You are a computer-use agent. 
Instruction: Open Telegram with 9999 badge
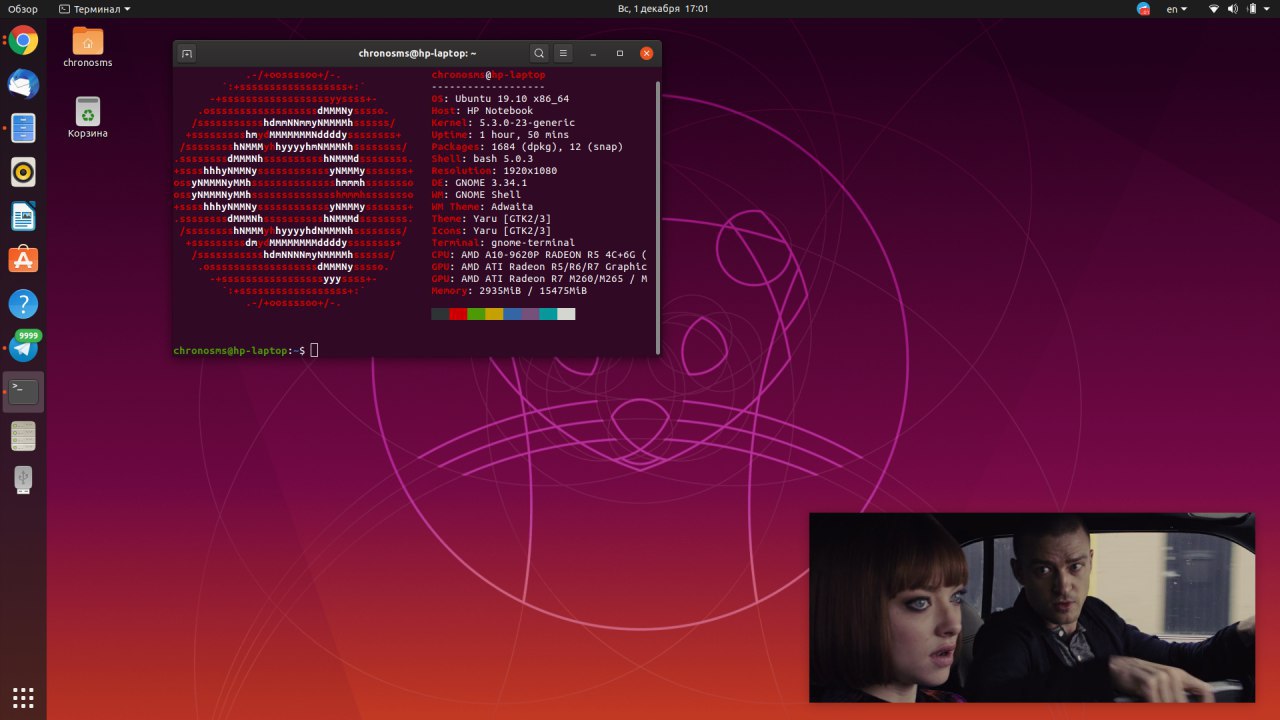pos(24,347)
